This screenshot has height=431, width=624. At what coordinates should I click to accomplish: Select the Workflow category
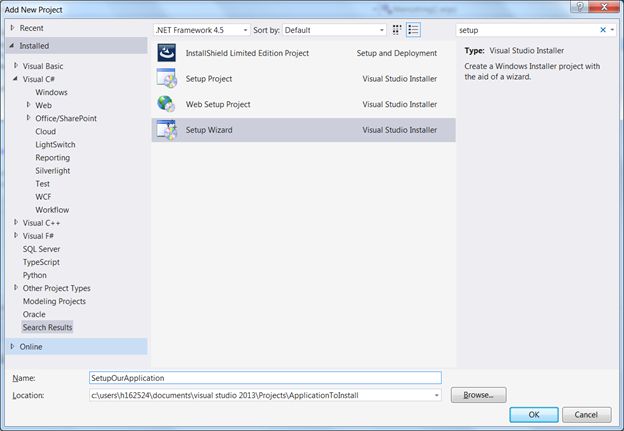[52, 210]
